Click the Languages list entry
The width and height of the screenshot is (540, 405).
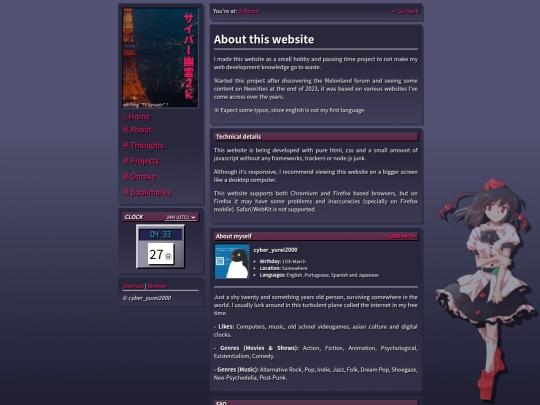tap(319, 275)
